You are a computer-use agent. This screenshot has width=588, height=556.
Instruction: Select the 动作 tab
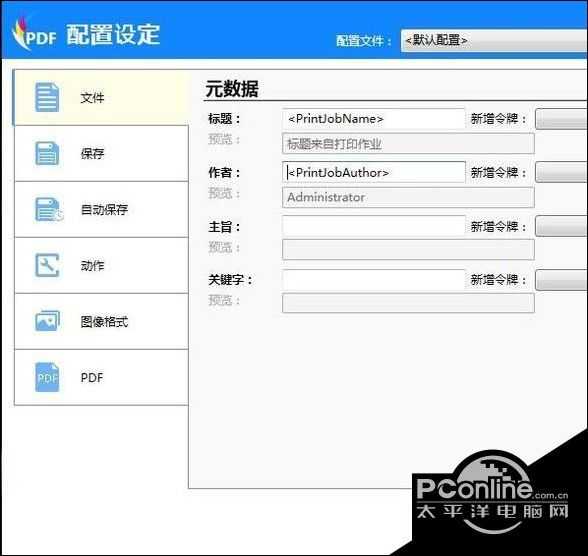(101, 265)
